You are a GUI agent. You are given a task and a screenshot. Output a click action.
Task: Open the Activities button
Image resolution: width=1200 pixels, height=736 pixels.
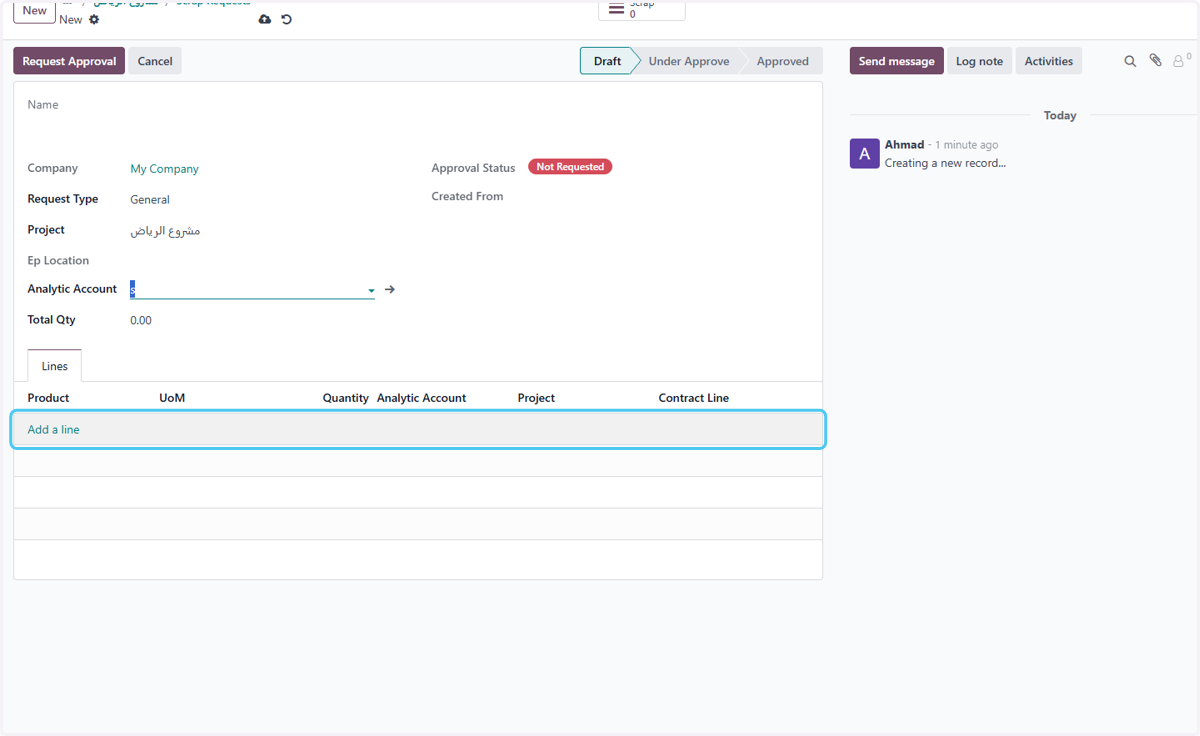[1048, 61]
